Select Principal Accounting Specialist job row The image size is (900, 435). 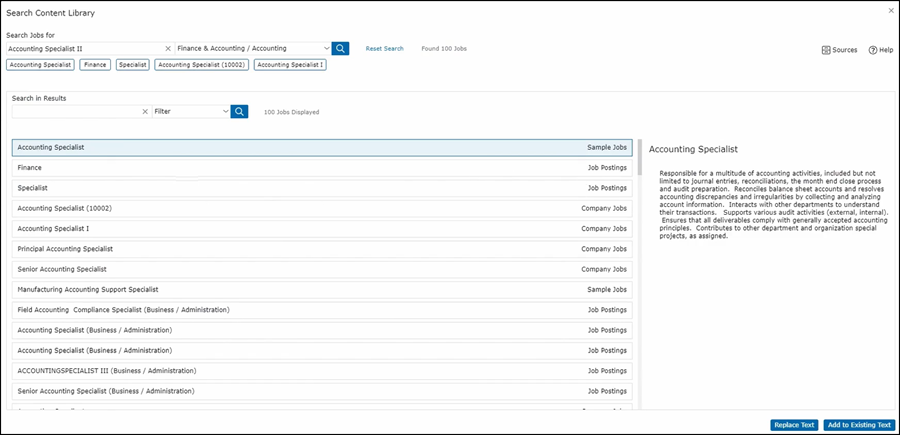322,248
